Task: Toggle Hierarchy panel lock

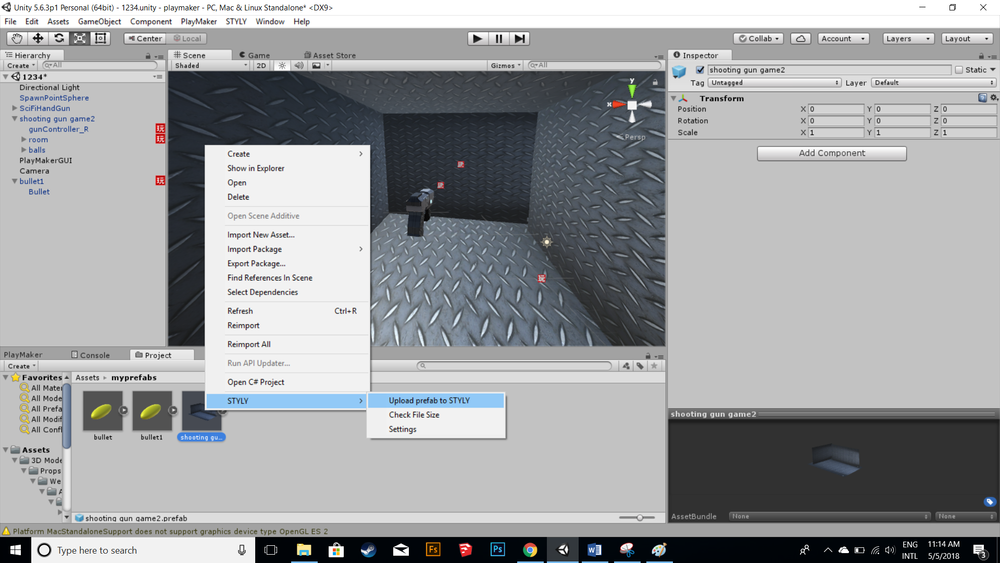Action: pyautogui.click(x=148, y=55)
